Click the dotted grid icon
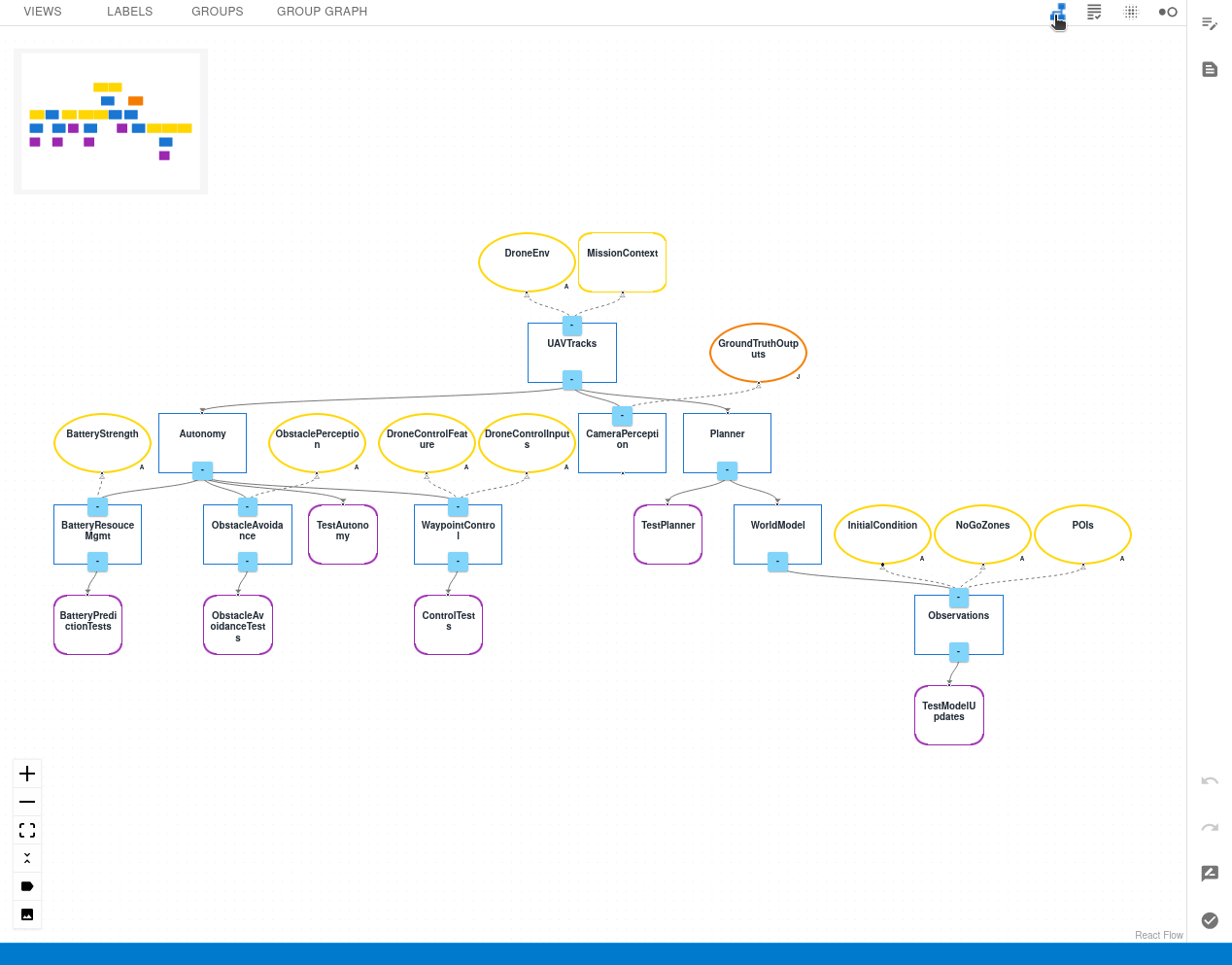The image size is (1232, 965). [x=1131, y=12]
